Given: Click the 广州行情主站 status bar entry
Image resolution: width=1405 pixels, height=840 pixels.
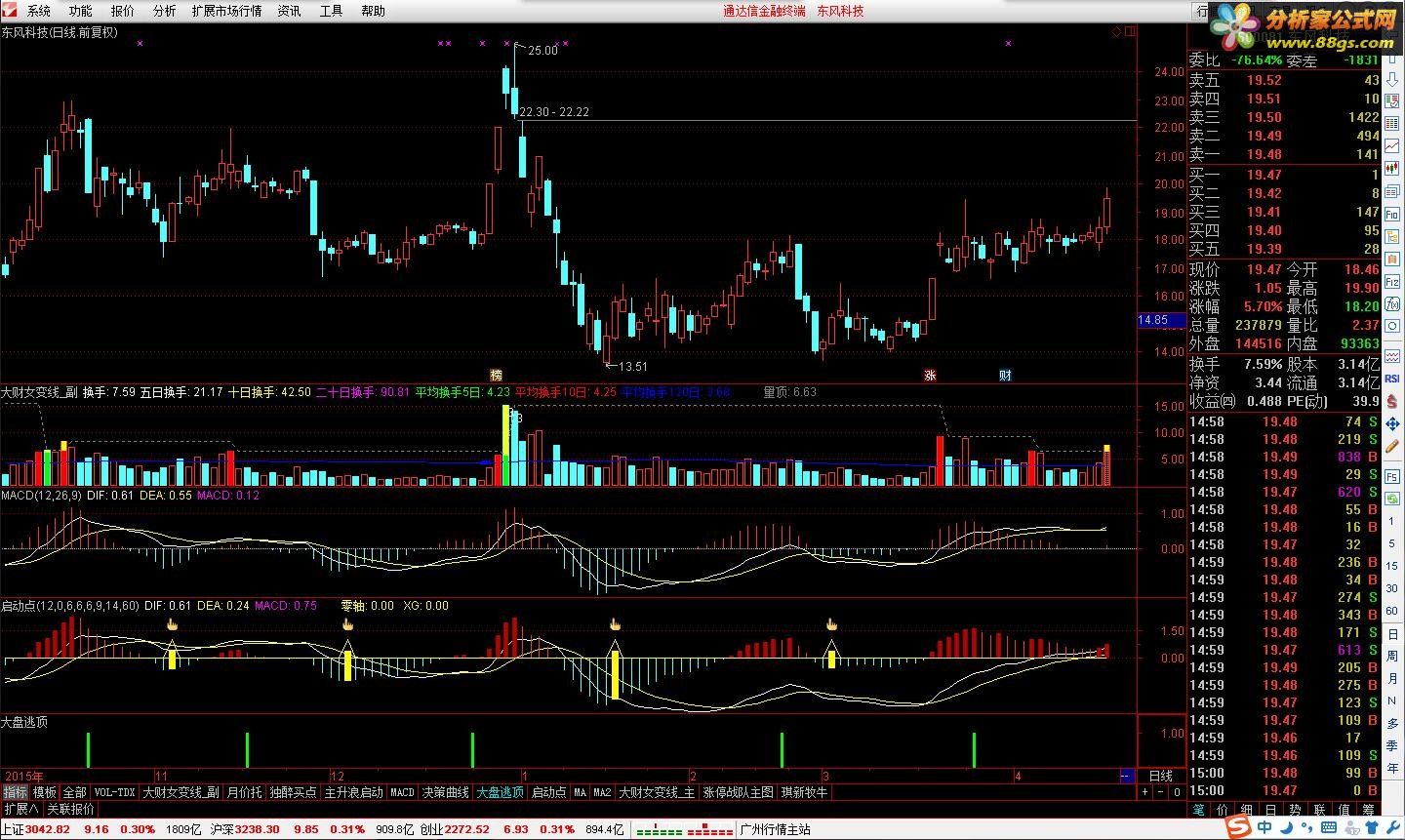Looking at the screenshot, I should (776, 829).
